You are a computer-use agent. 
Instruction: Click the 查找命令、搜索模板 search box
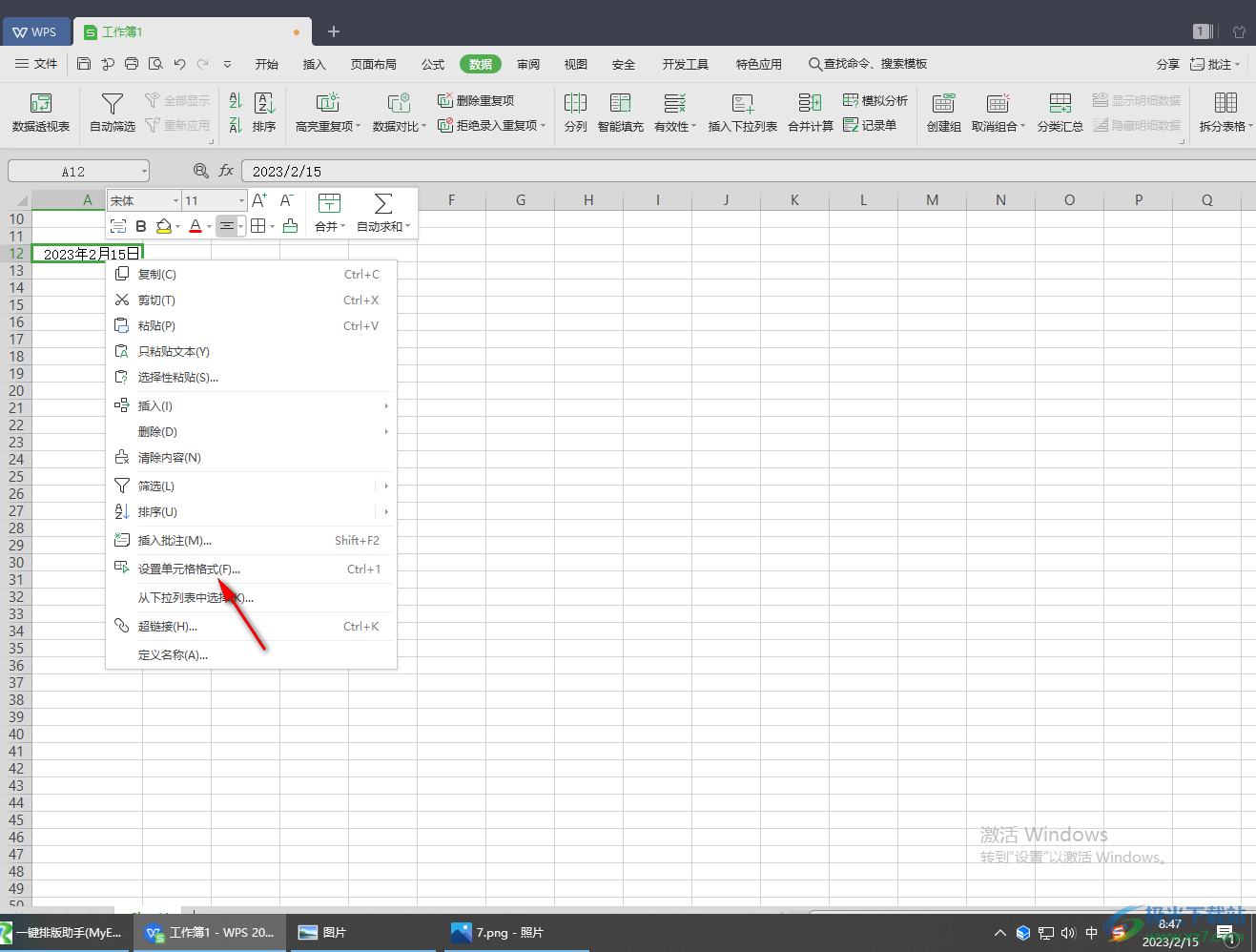coord(868,64)
